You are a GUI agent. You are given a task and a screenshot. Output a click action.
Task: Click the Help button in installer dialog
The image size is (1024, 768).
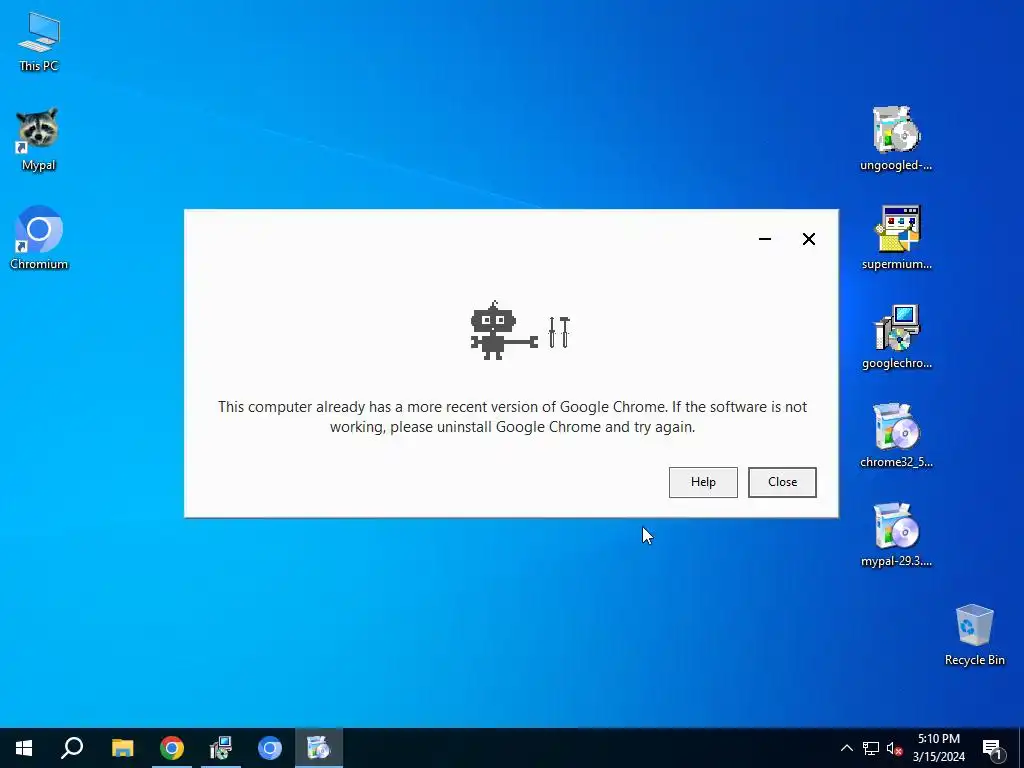(703, 482)
